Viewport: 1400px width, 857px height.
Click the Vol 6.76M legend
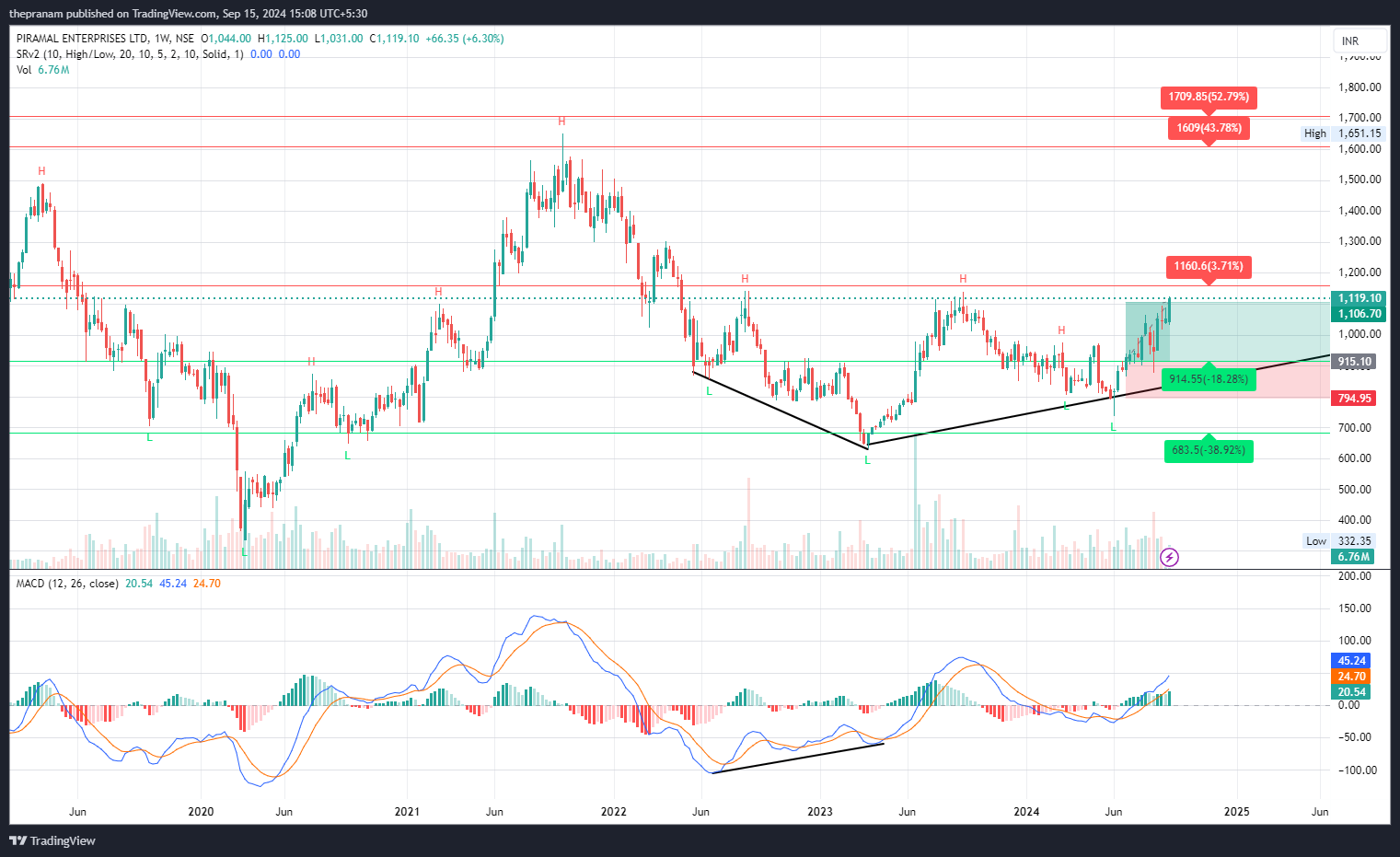coord(42,70)
